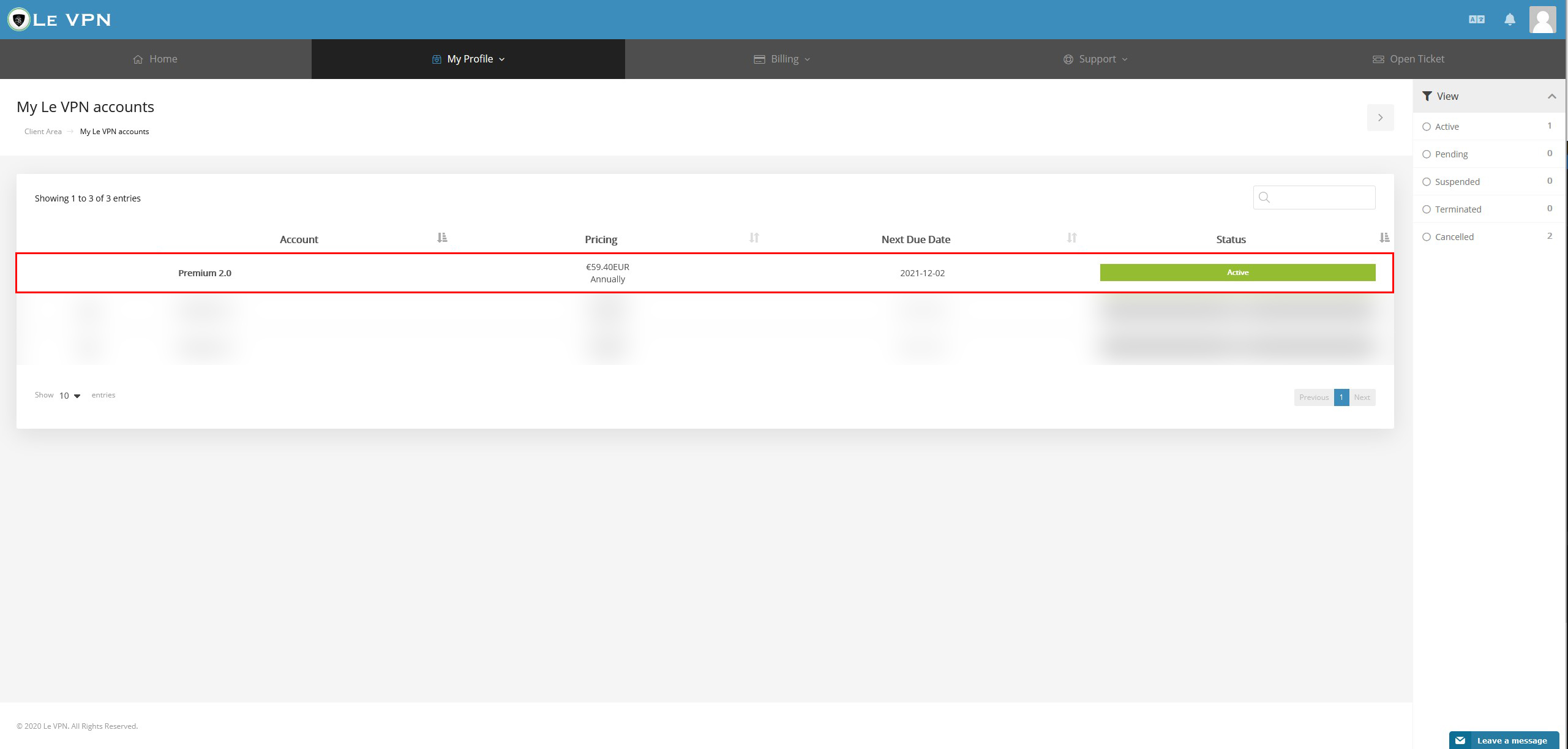The image size is (1568, 749).
Task: Click the Account column sort icon
Action: [441, 237]
